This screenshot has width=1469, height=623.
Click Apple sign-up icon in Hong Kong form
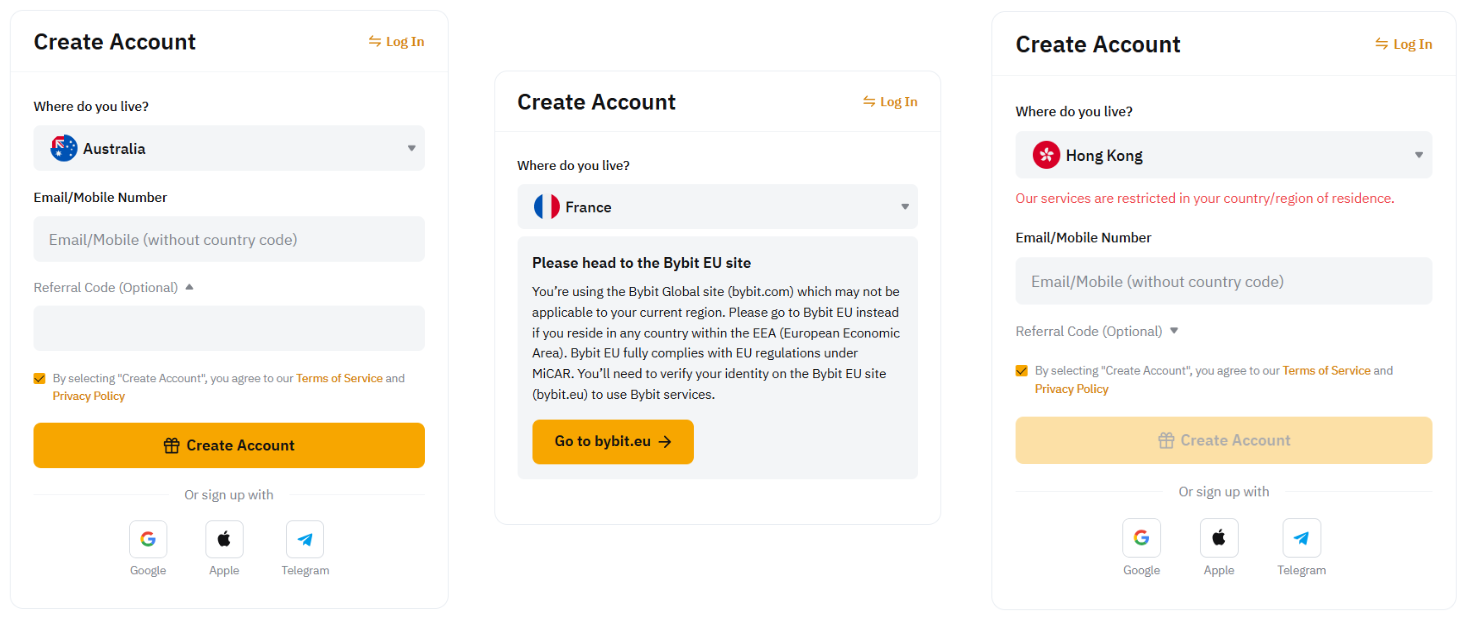point(1219,538)
